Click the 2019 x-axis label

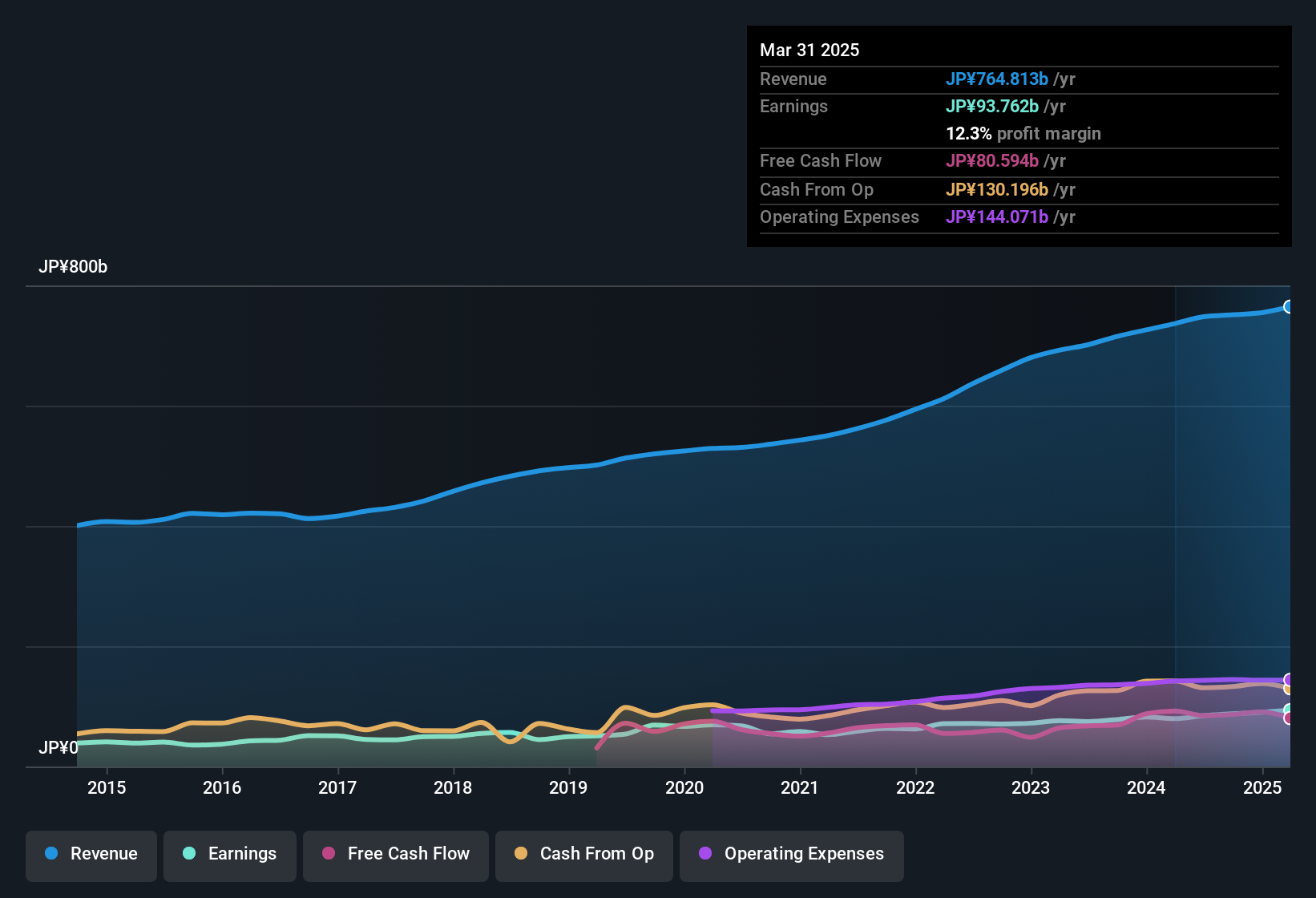(x=568, y=788)
